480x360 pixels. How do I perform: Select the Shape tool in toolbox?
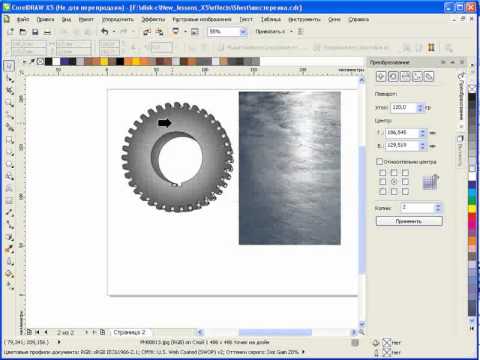tap(10, 79)
